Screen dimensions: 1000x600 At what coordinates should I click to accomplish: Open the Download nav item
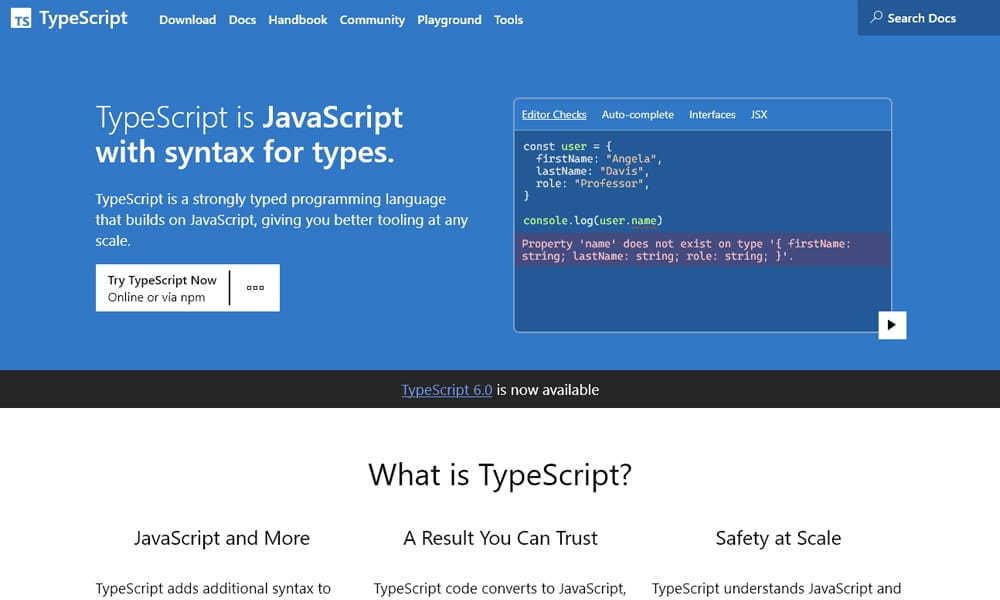188,20
